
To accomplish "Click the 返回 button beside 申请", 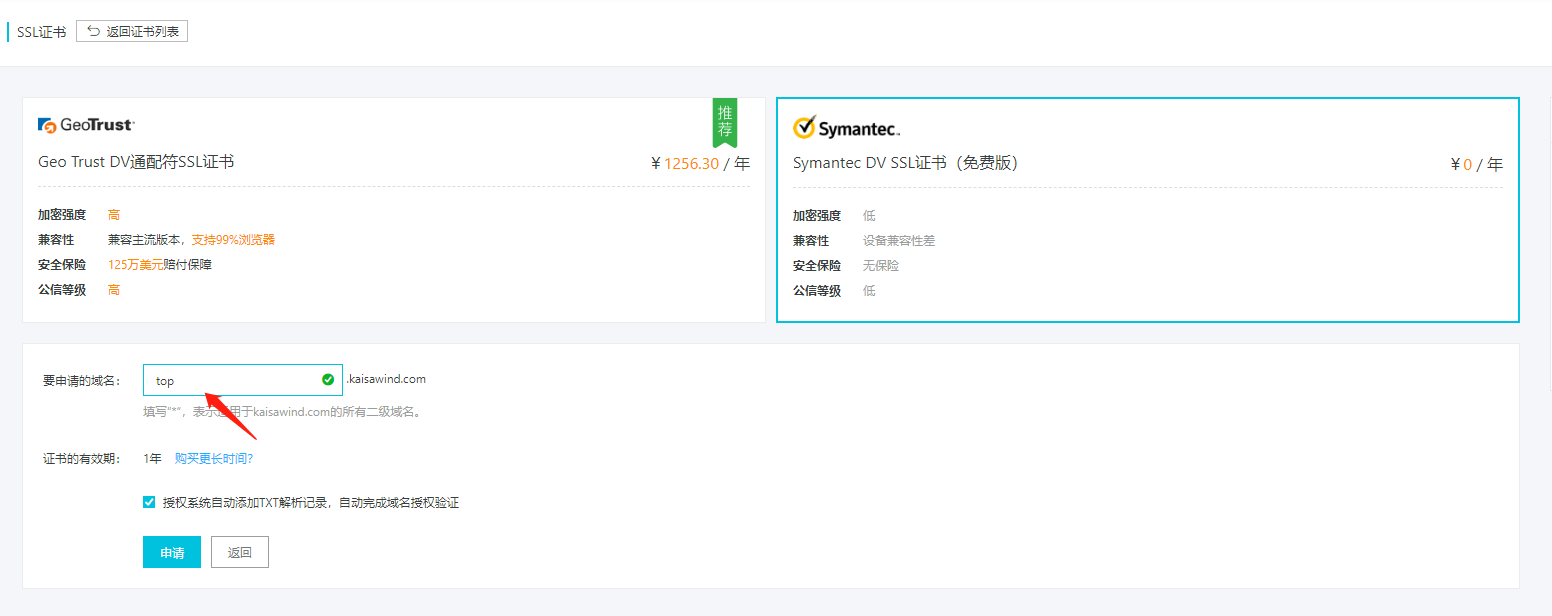I will (x=240, y=552).
